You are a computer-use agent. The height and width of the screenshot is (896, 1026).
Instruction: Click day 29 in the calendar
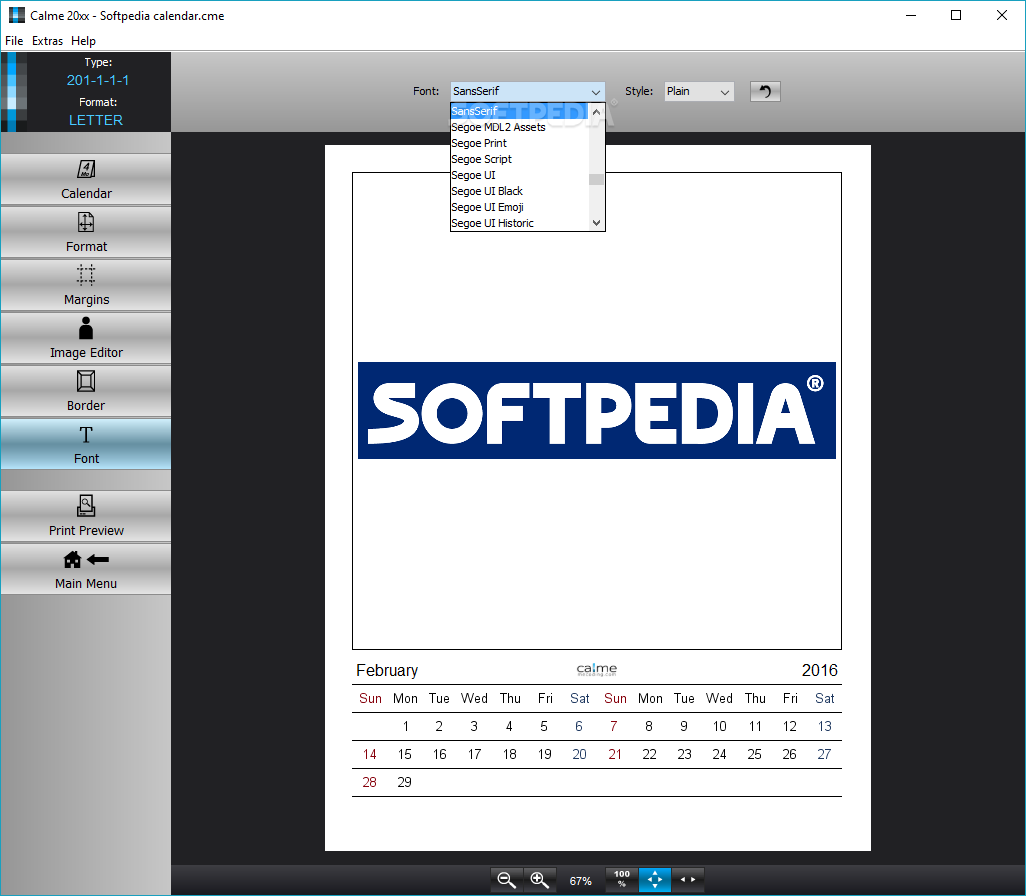click(404, 782)
